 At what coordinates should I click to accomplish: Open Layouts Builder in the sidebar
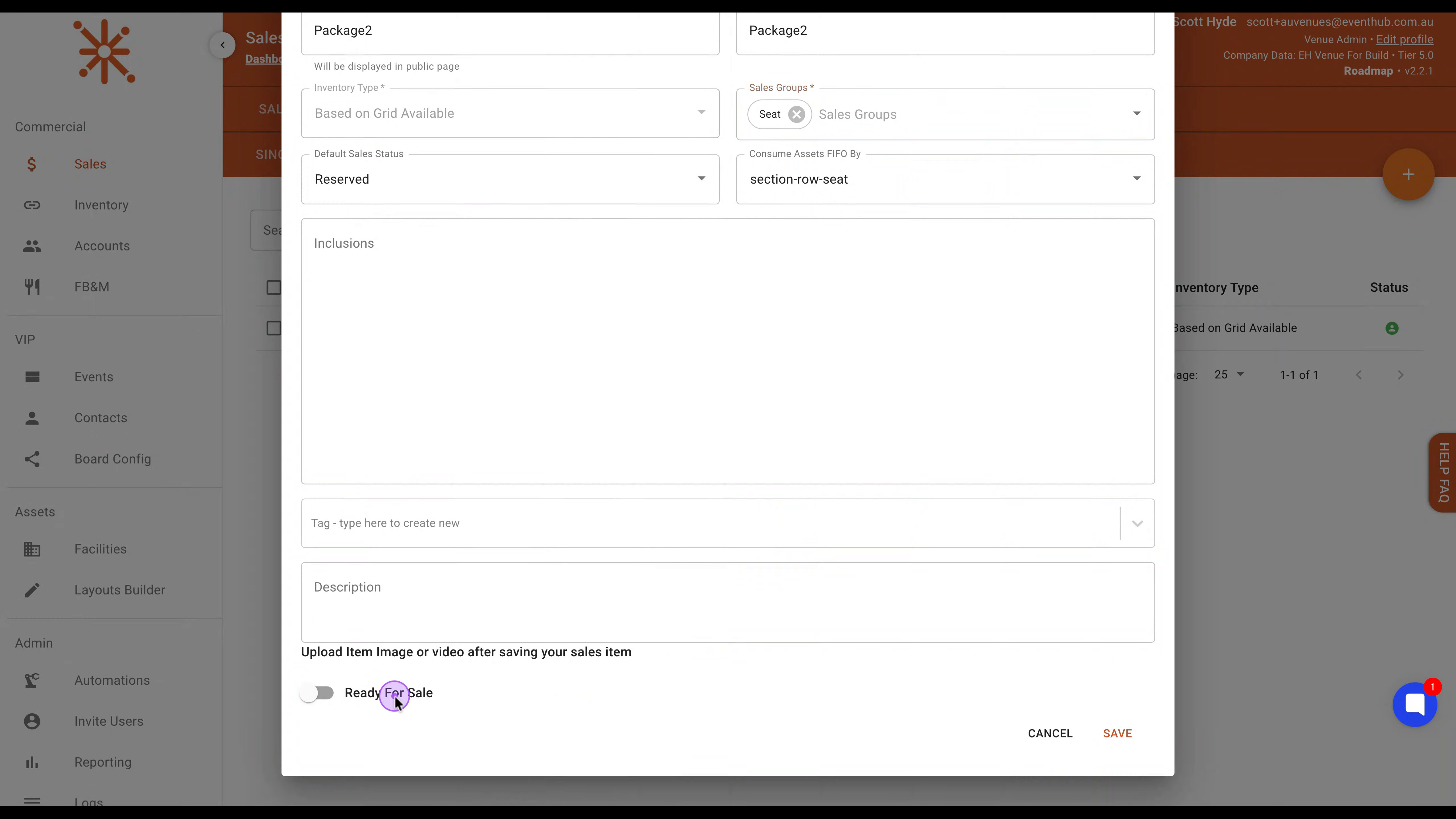click(120, 590)
